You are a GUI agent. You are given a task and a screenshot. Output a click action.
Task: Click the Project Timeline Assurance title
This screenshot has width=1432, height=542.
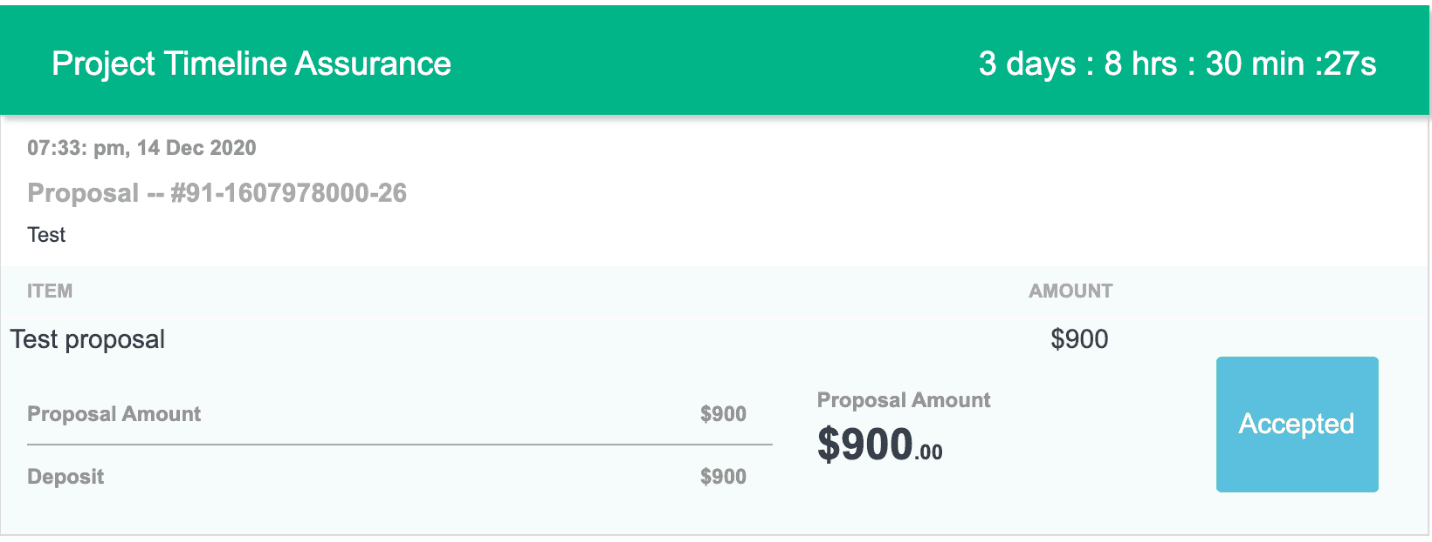(x=251, y=64)
